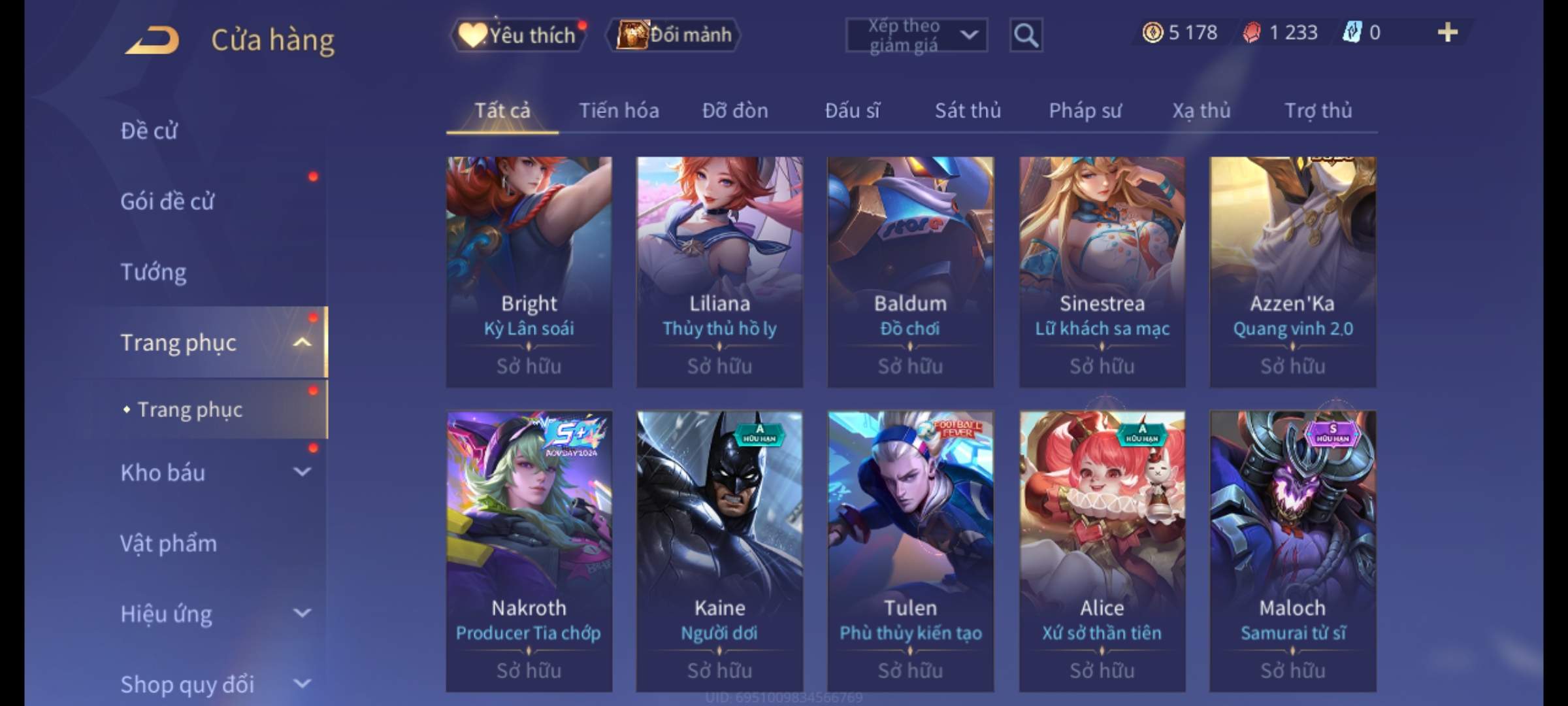
Task: Switch to the Pháp sư tab
Action: point(1085,110)
